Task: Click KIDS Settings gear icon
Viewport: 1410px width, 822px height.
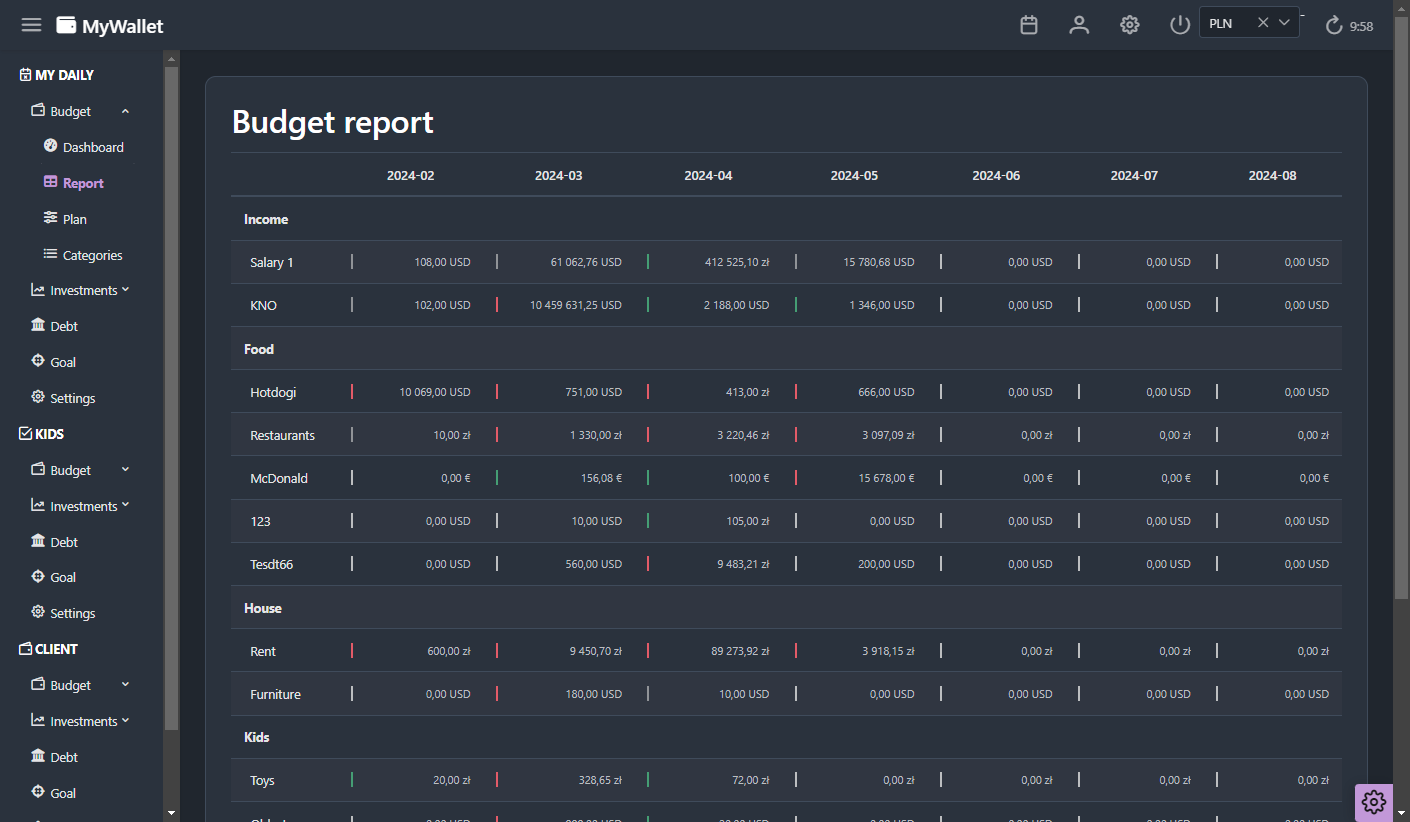Action: point(38,612)
